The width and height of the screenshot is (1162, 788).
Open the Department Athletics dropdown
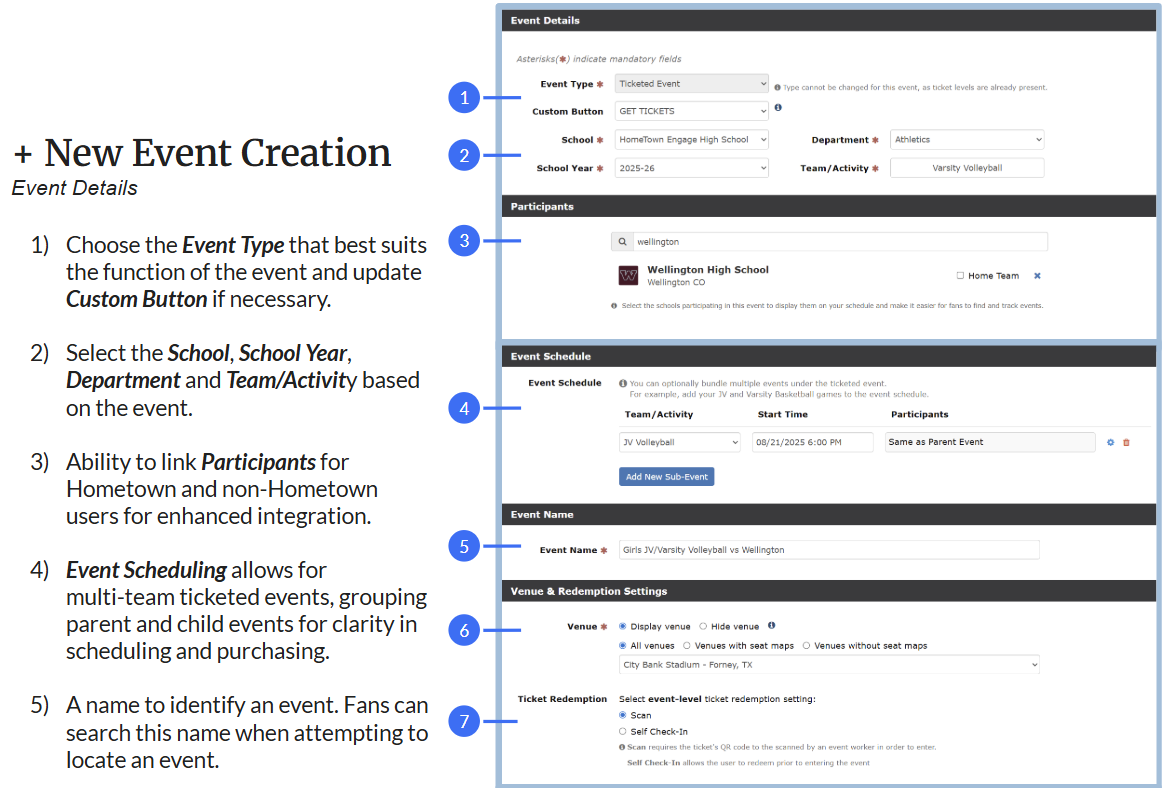pyautogui.click(x=967, y=140)
